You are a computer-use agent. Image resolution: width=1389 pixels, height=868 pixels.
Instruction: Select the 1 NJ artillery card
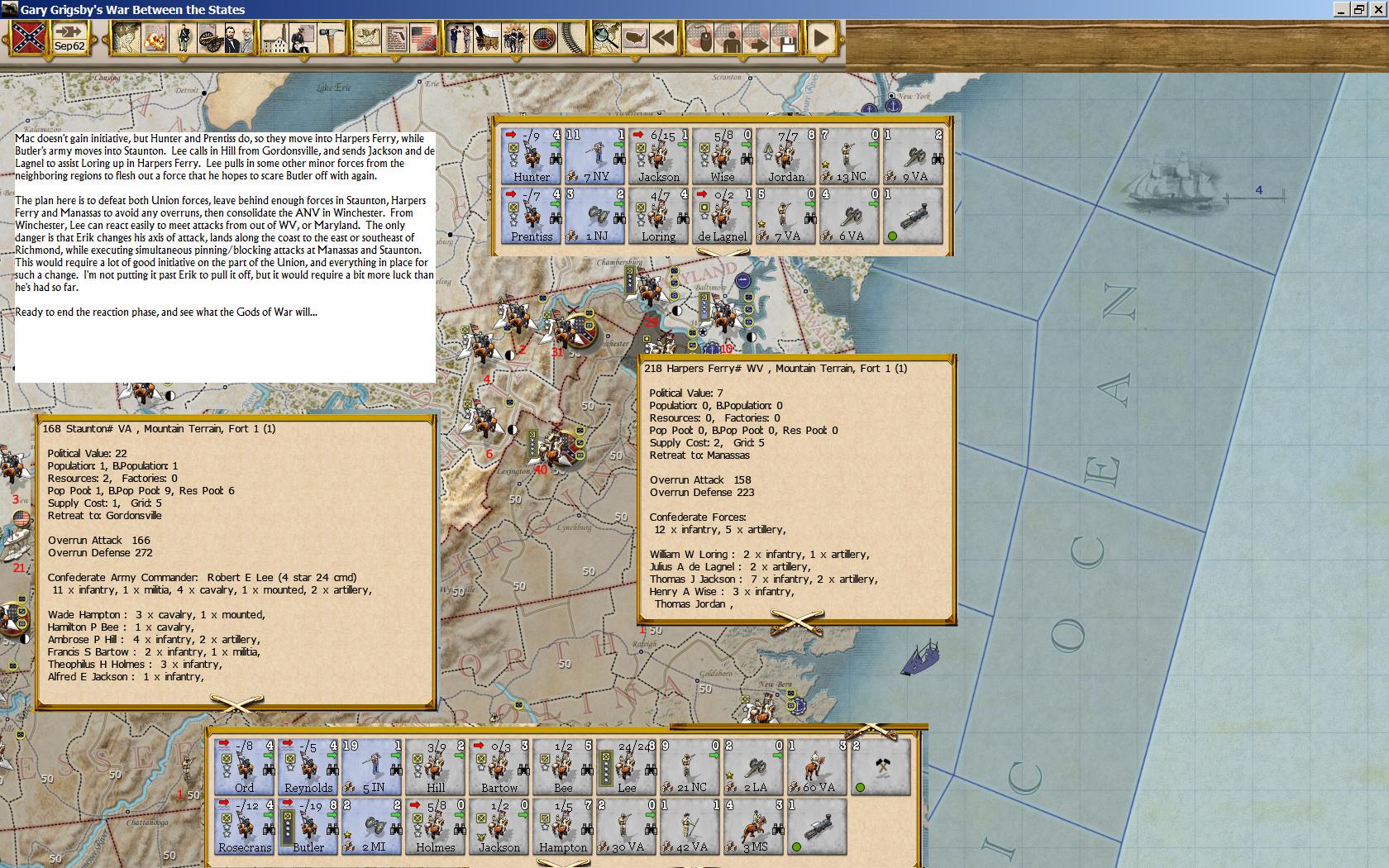(x=595, y=216)
